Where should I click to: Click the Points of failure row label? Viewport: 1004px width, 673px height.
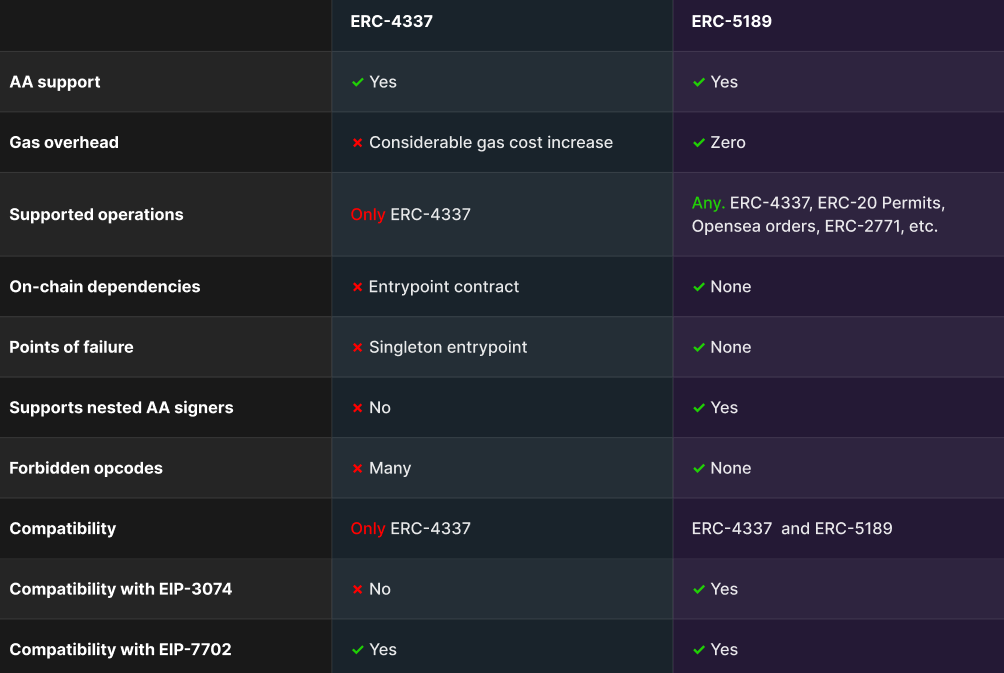click(71, 347)
